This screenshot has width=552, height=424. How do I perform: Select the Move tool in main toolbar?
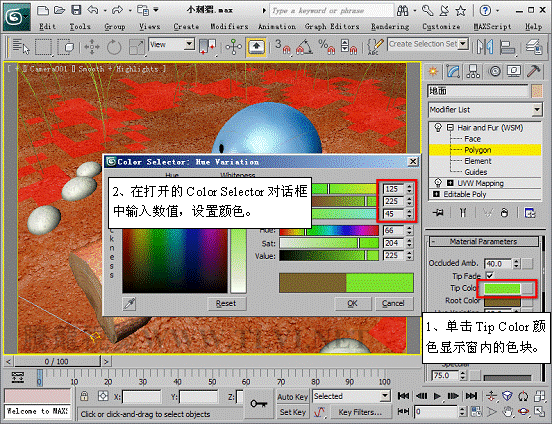(92, 47)
